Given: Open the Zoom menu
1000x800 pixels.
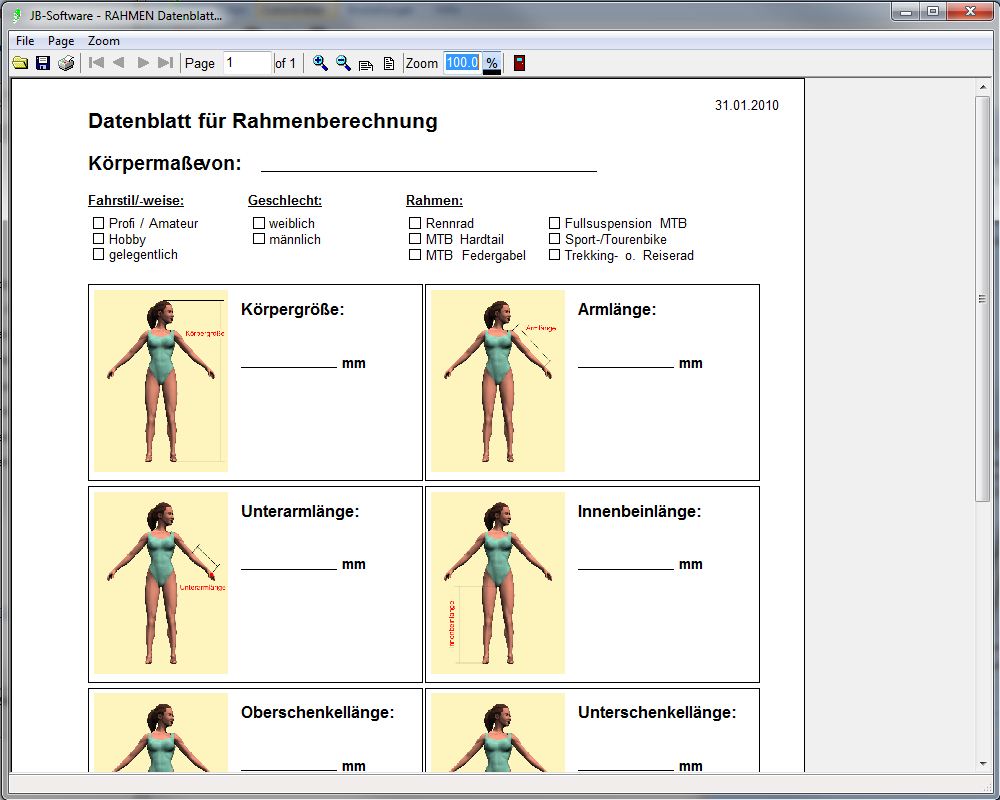Looking at the screenshot, I should [x=103, y=41].
